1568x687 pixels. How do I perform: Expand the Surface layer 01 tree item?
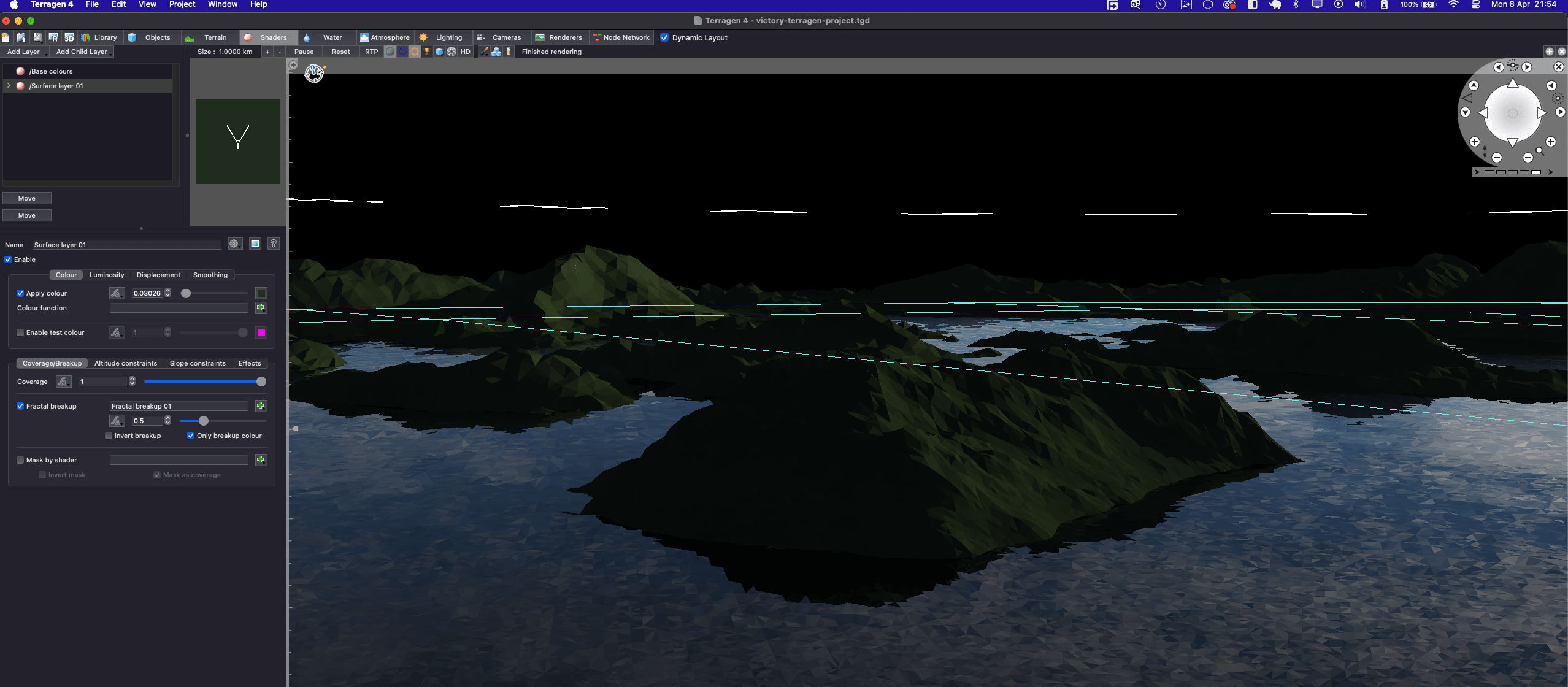(x=9, y=86)
